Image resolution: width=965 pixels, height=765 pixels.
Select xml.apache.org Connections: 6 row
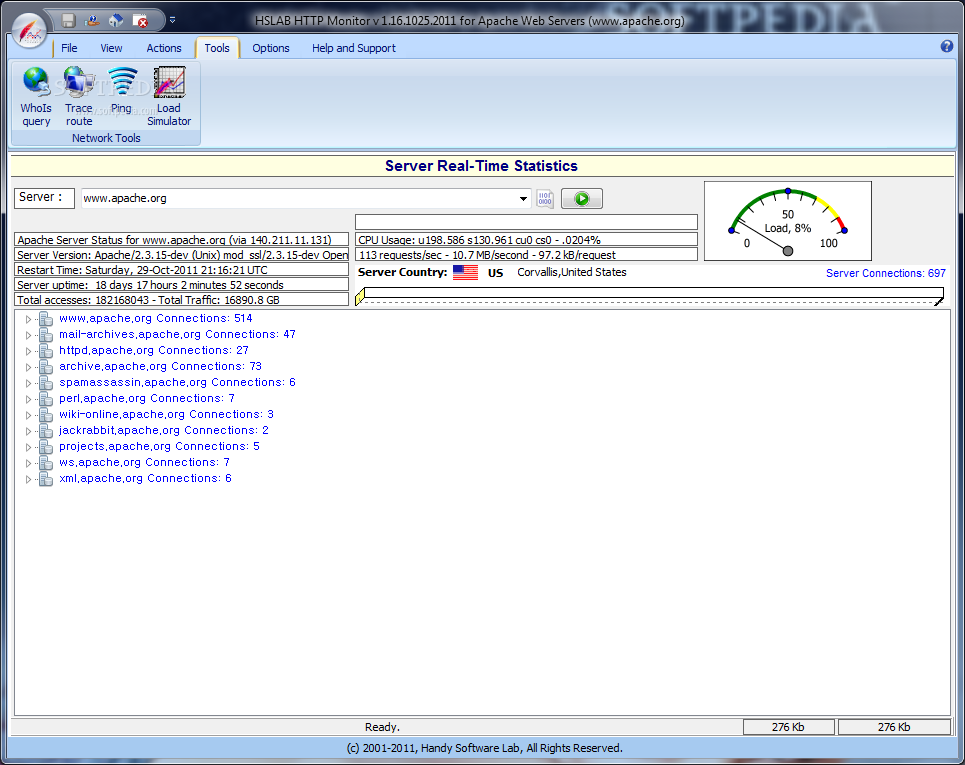145,478
